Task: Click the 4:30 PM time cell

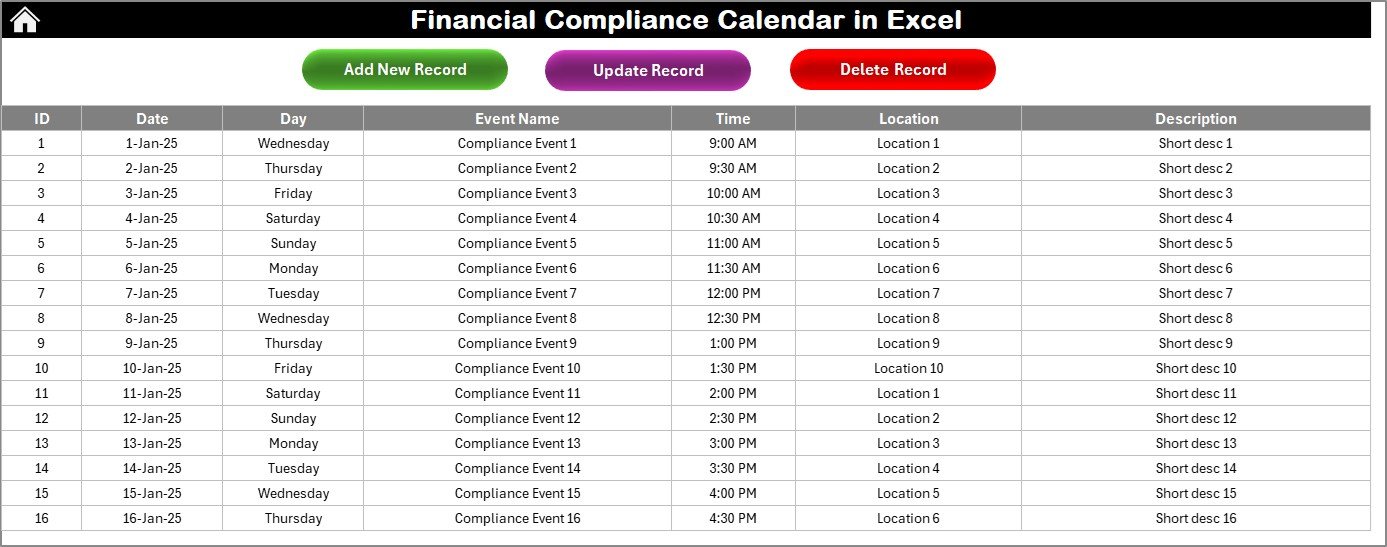Action: point(733,518)
